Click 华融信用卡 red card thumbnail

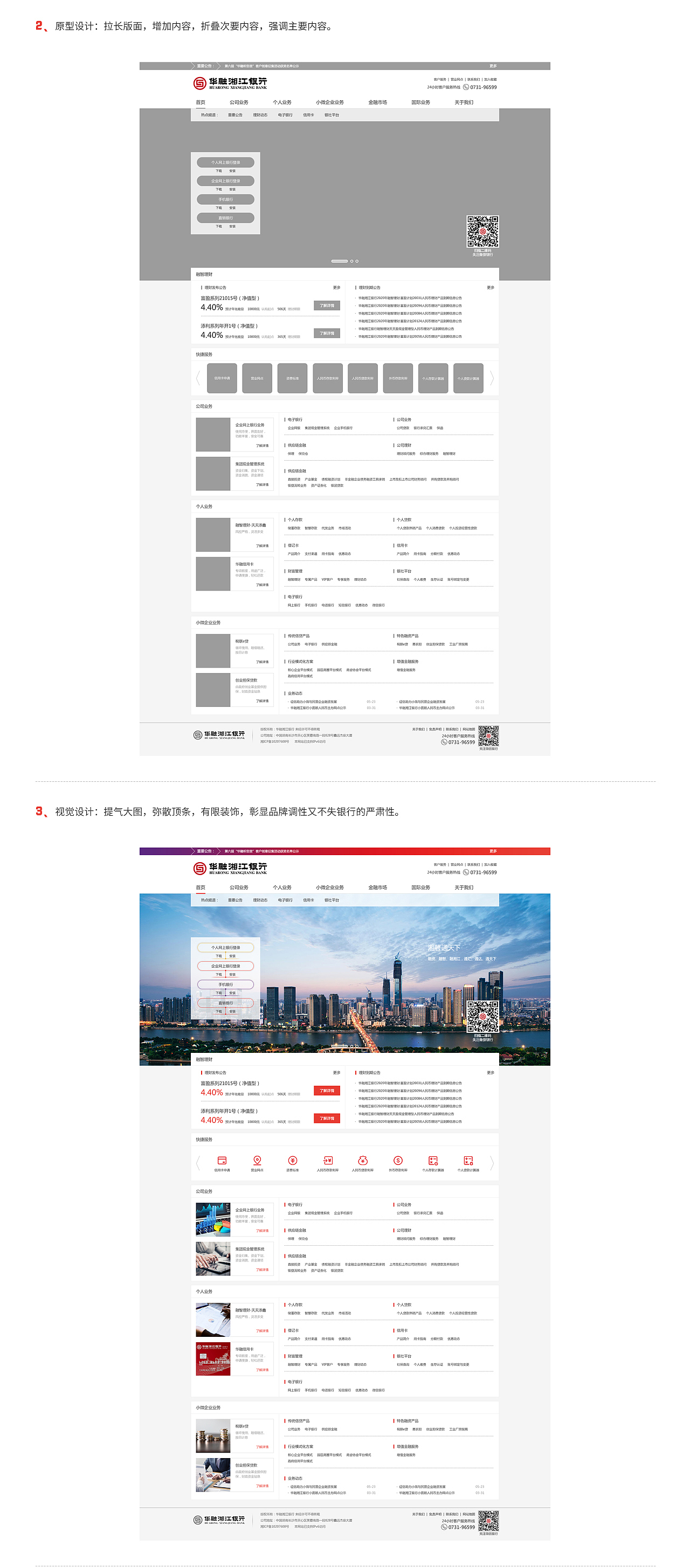tap(213, 1358)
